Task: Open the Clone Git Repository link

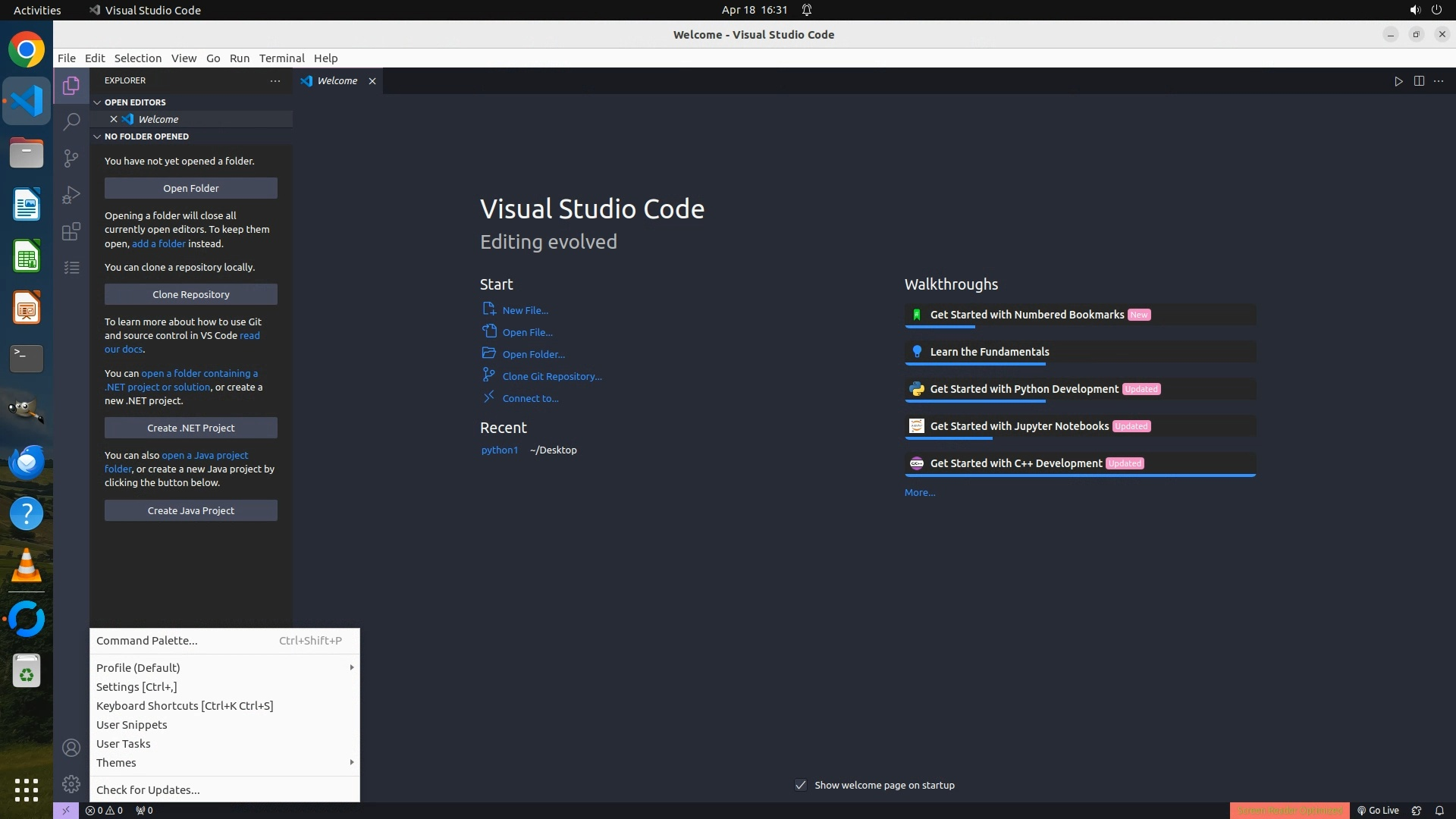Action: pyautogui.click(x=552, y=376)
